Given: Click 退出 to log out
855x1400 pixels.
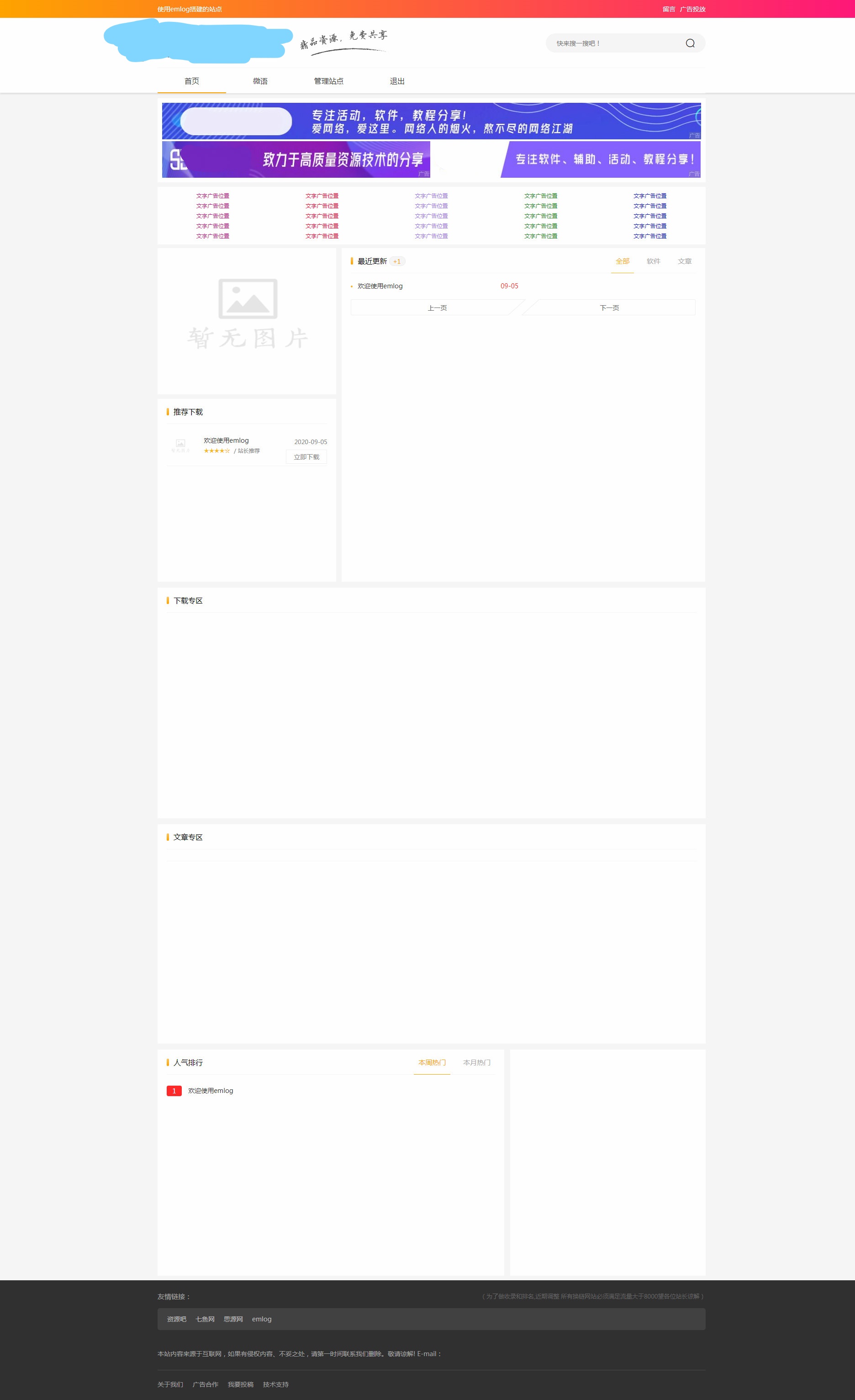Looking at the screenshot, I should coord(397,81).
